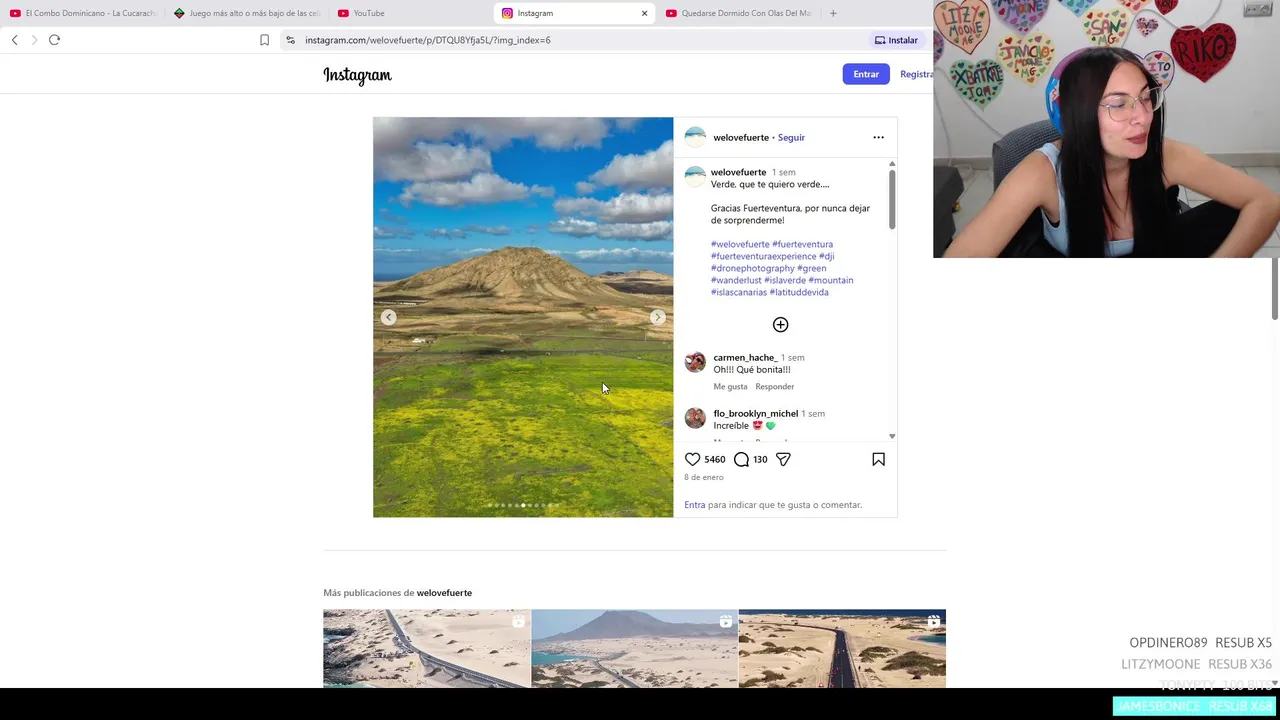Open flo_brooklyn_michel avatar
The image size is (1280, 720).
click(695, 418)
